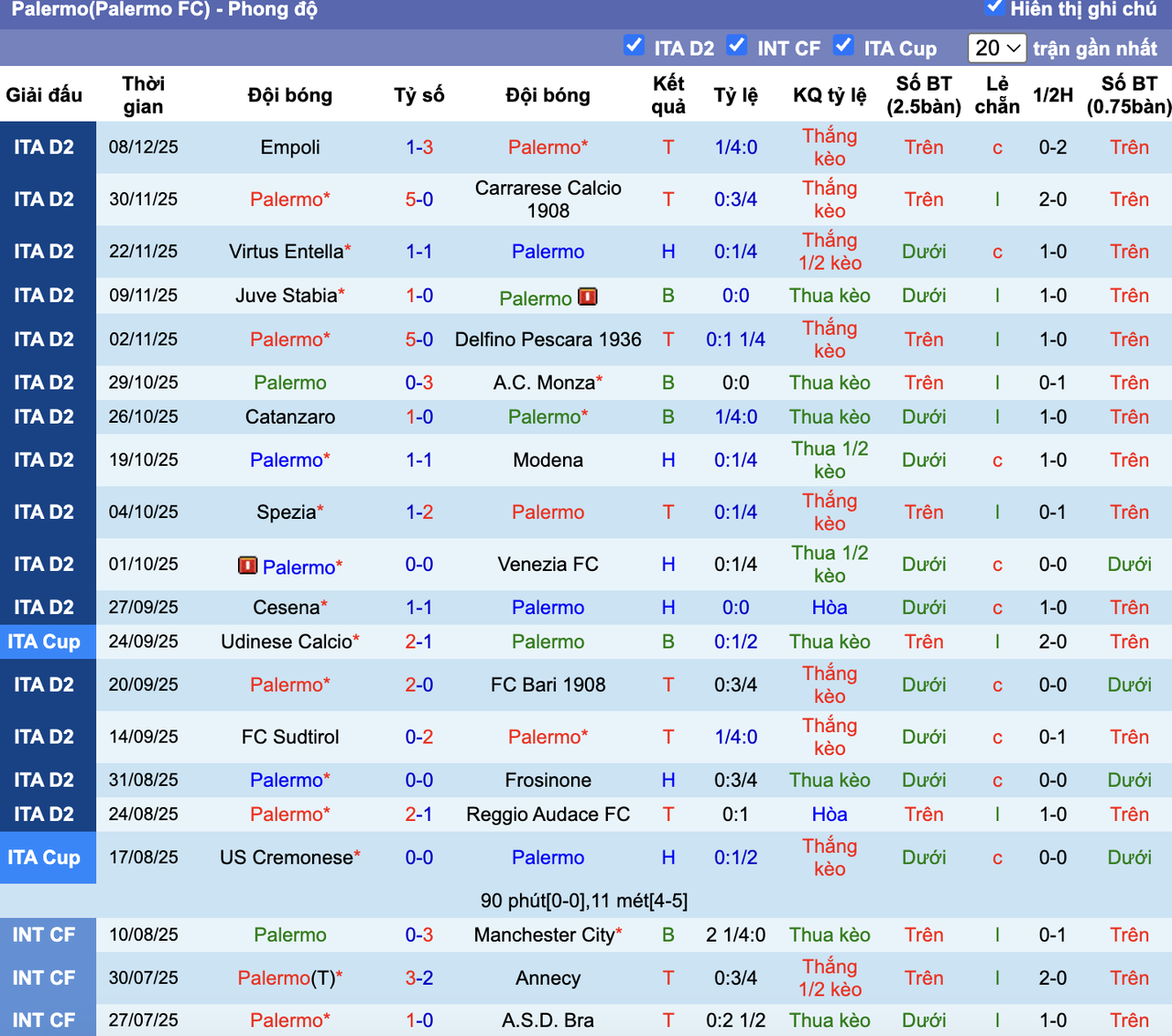Click the Modena team name
Viewport: 1172px width, 1036px height.
coord(548,460)
